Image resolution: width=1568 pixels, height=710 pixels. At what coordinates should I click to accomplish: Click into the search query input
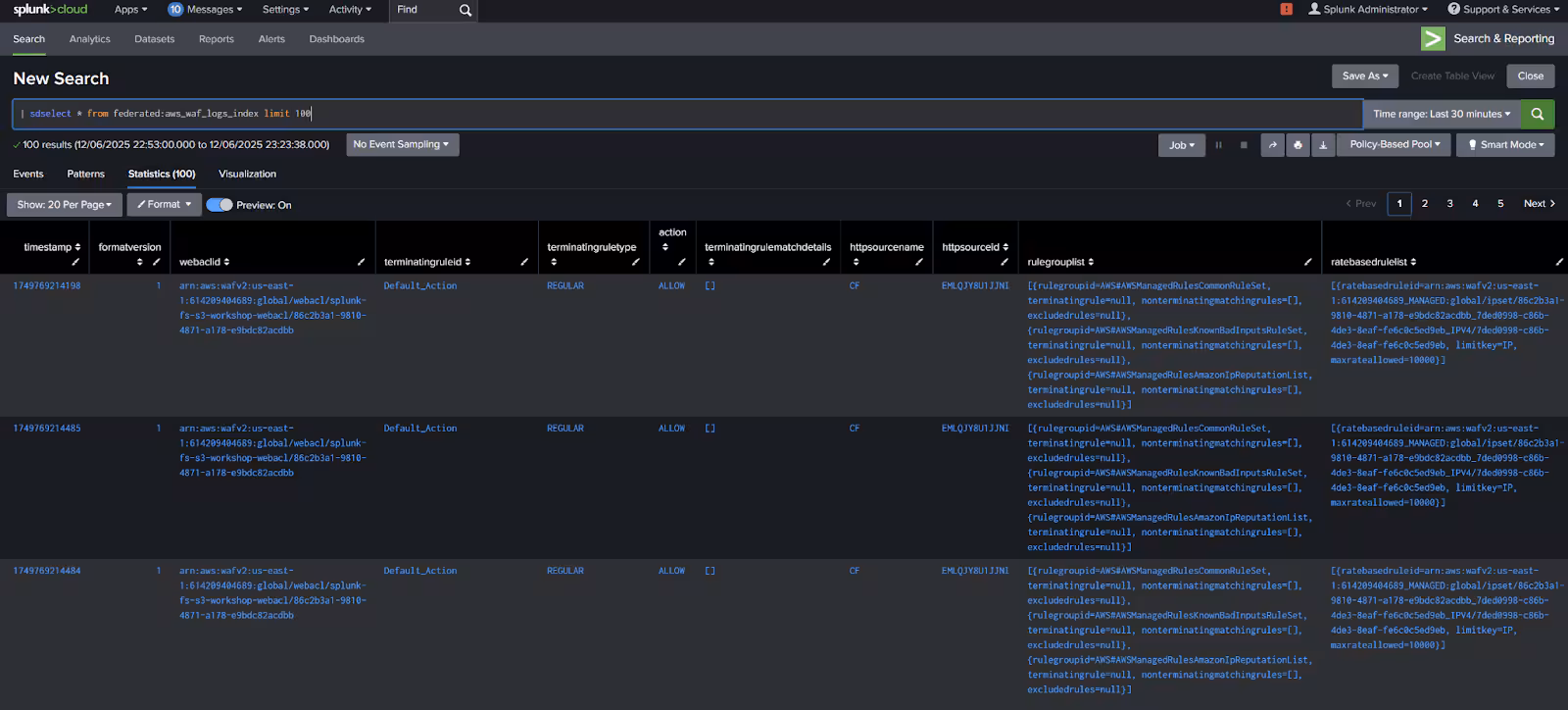[686, 114]
